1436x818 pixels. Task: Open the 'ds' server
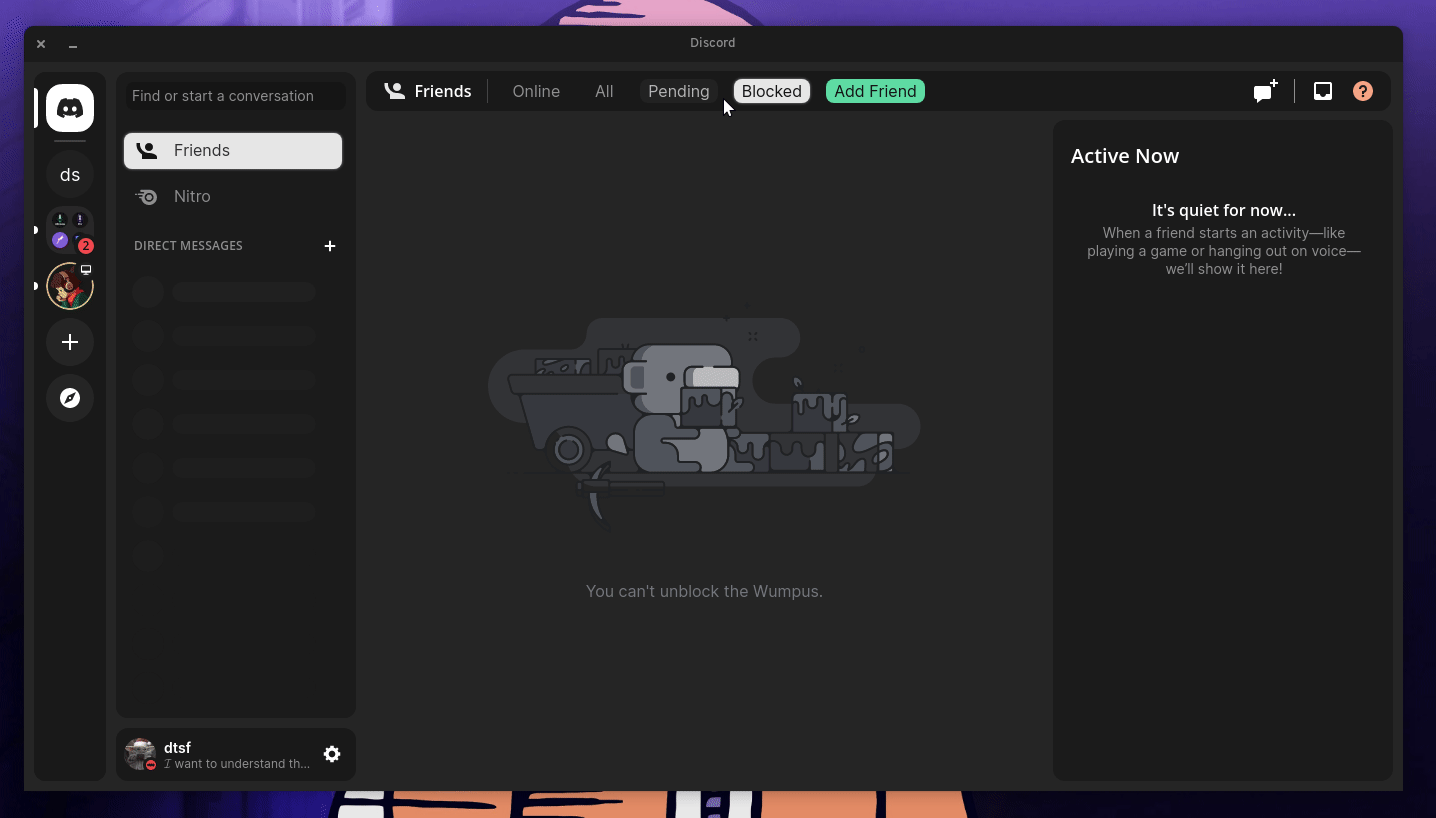click(x=70, y=175)
